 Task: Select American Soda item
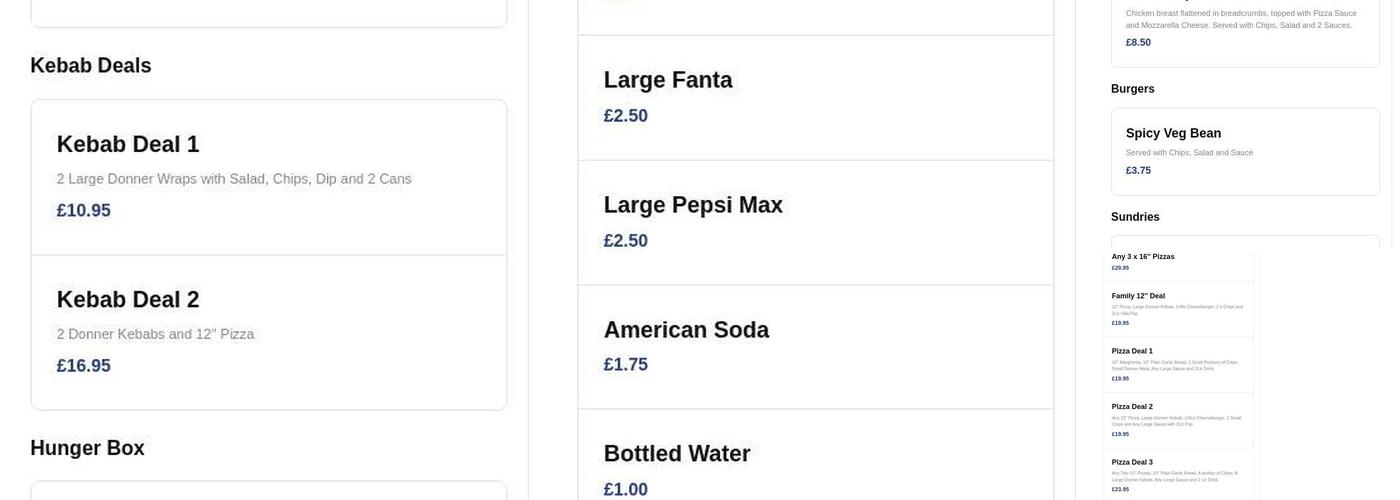(815, 346)
